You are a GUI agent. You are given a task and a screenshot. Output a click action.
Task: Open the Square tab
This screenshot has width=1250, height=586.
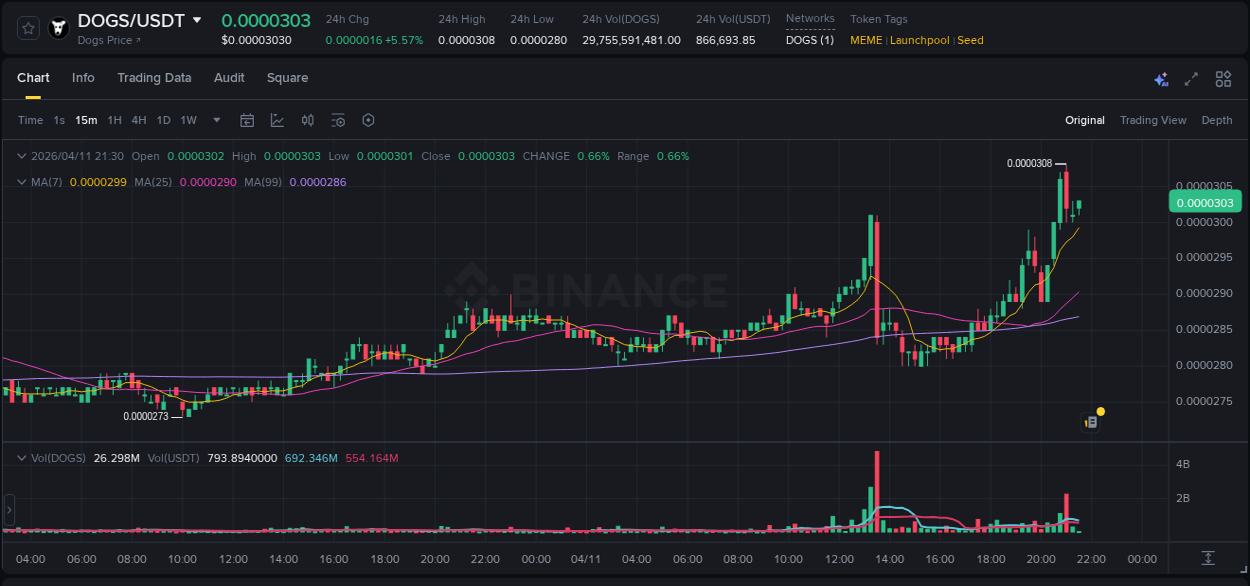click(287, 78)
